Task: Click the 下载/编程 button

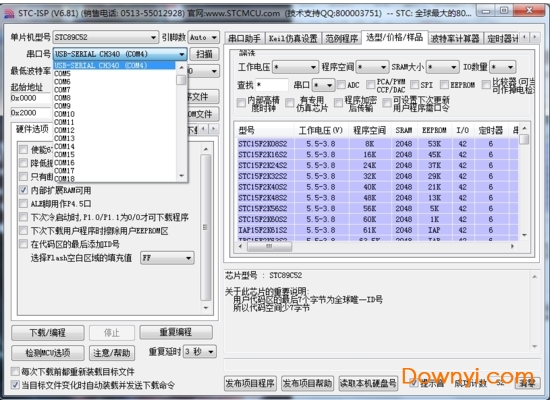Action: click(48, 332)
